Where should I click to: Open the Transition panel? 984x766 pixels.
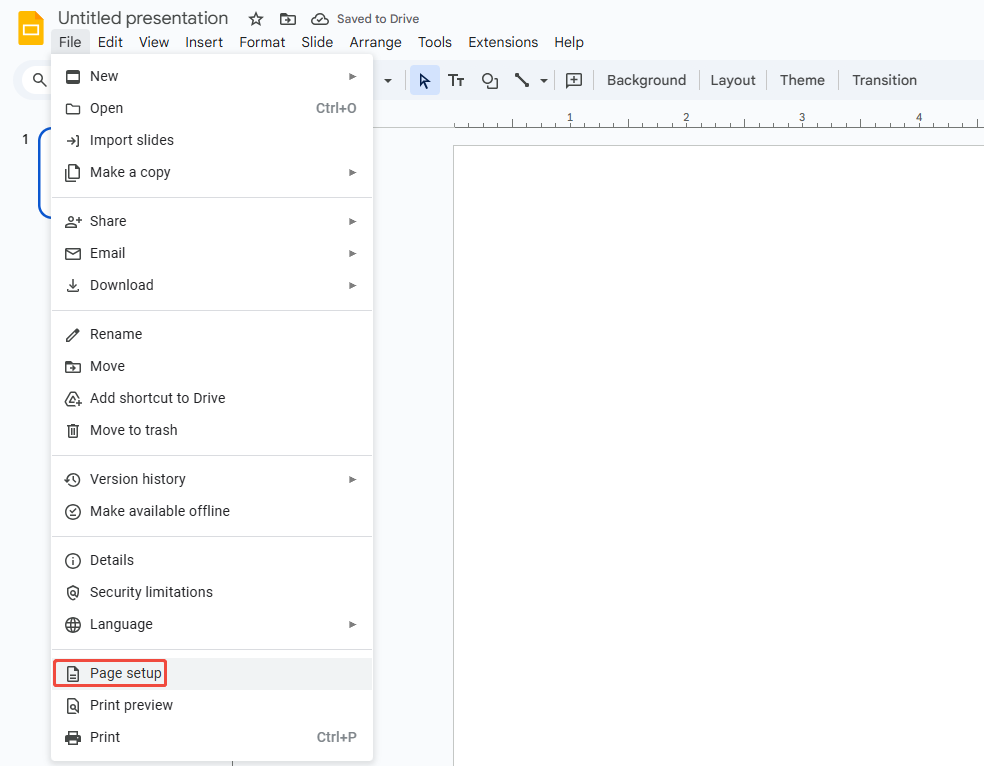(884, 80)
